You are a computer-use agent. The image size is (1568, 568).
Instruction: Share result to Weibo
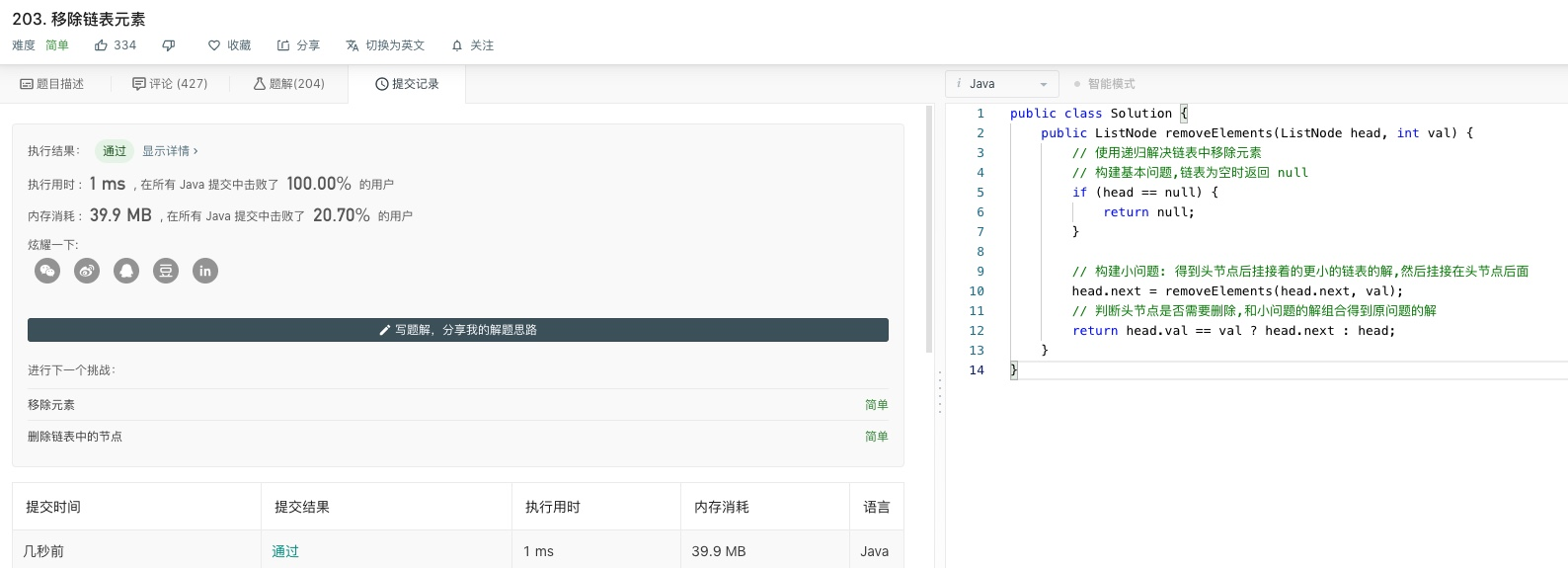click(x=87, y=271)
